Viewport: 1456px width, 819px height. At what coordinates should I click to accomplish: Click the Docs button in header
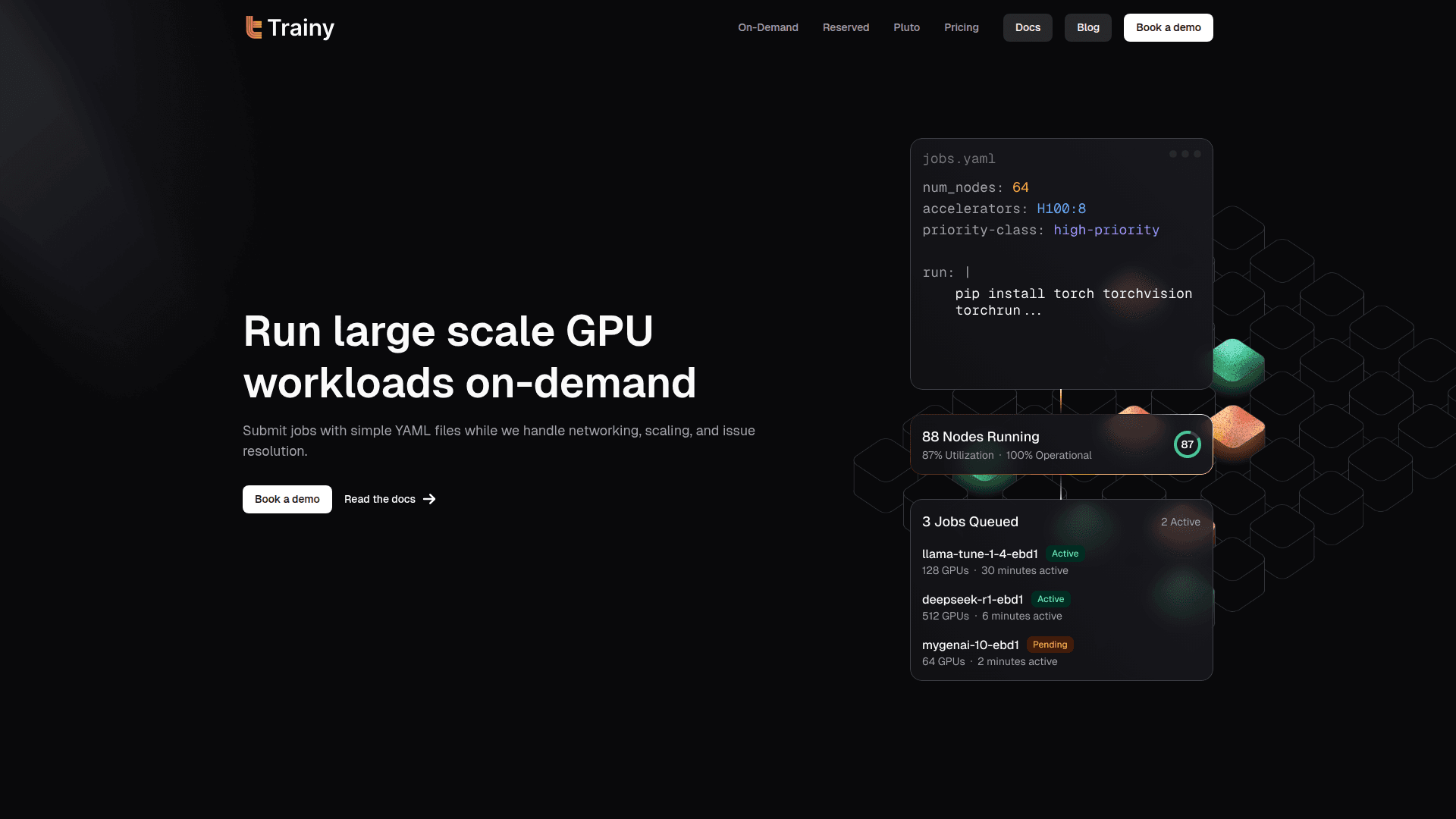1028,27
